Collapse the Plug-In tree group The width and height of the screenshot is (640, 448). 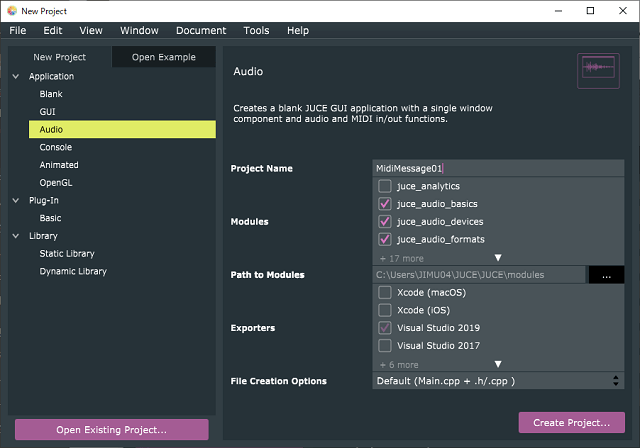16,200
